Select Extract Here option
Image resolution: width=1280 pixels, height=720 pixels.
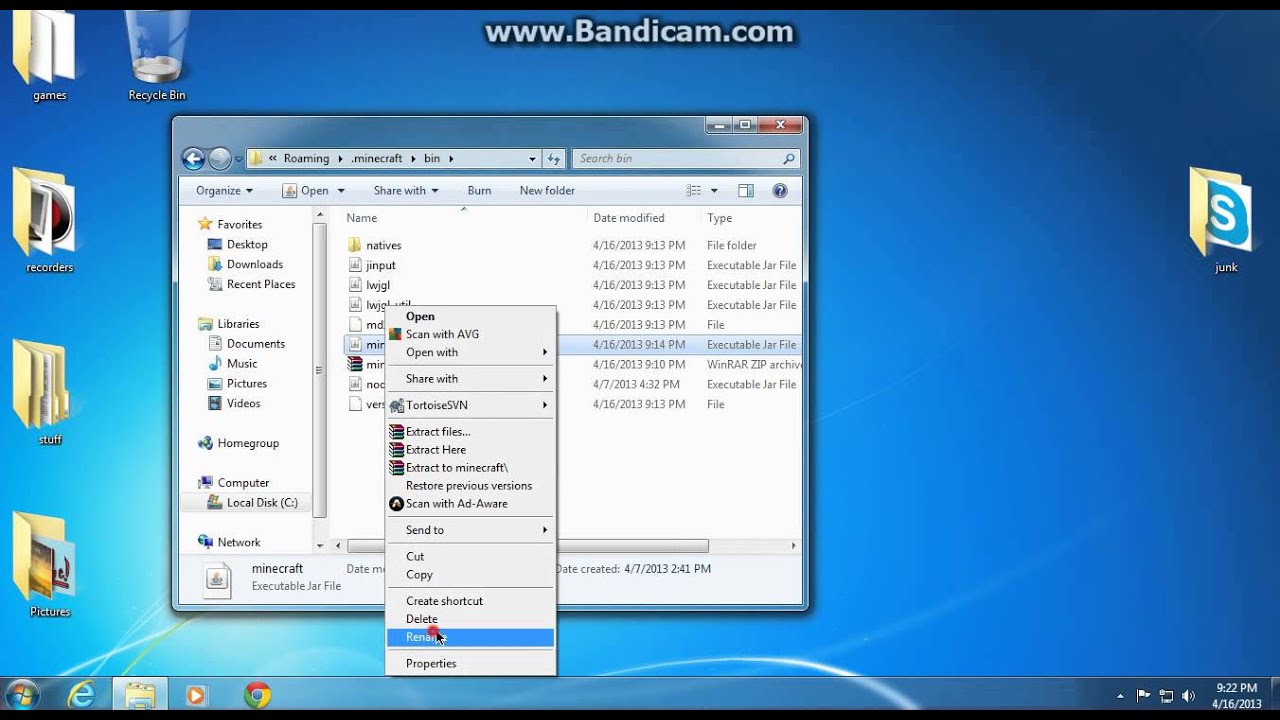click(x=470, y=450)
